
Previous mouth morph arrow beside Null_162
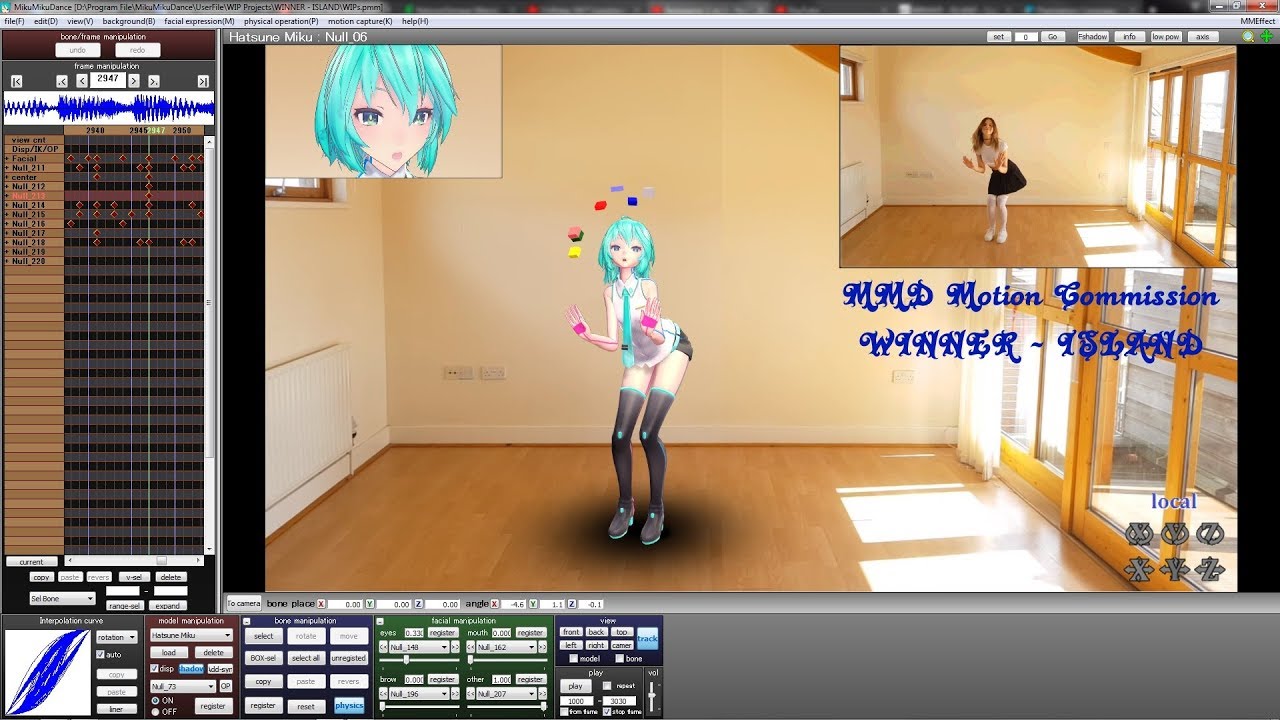(471, 647)
